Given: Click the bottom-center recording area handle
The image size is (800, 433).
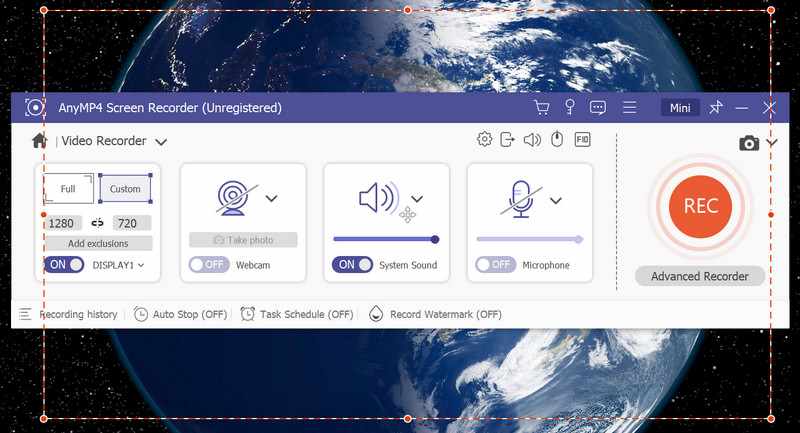Looking at the screenshot, I should [407, 419].
